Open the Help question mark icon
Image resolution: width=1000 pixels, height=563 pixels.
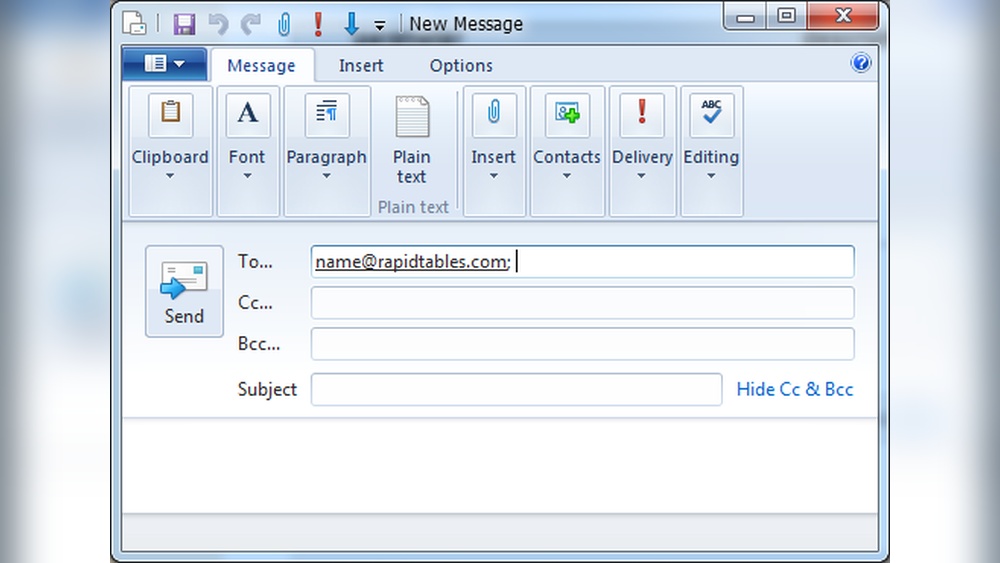(861, 63)
